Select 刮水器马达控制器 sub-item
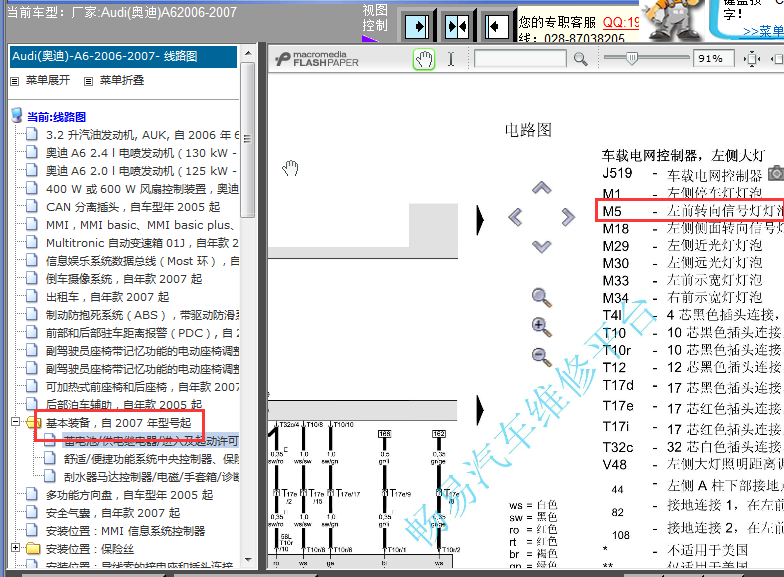 [x=152, y=477]
